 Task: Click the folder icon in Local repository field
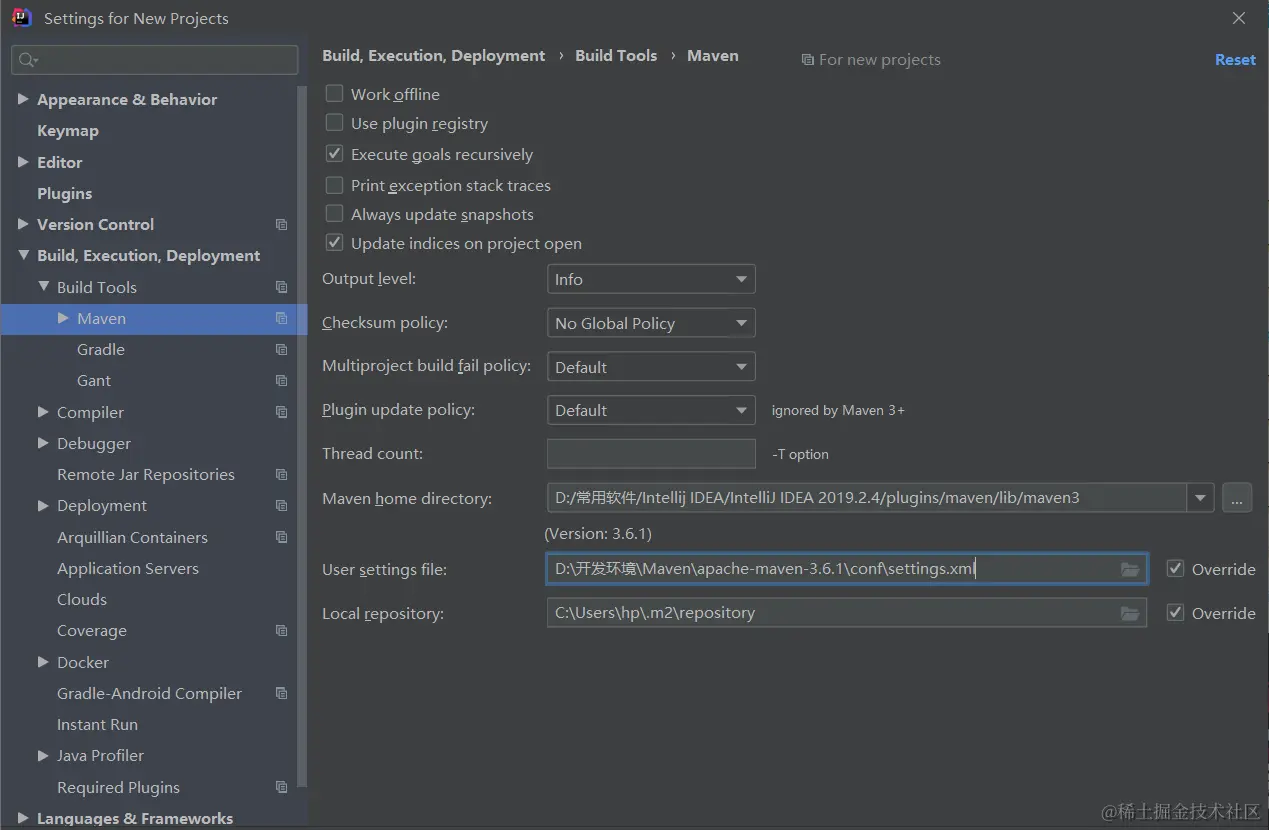pyautogui.click(x=1130, y=613)
